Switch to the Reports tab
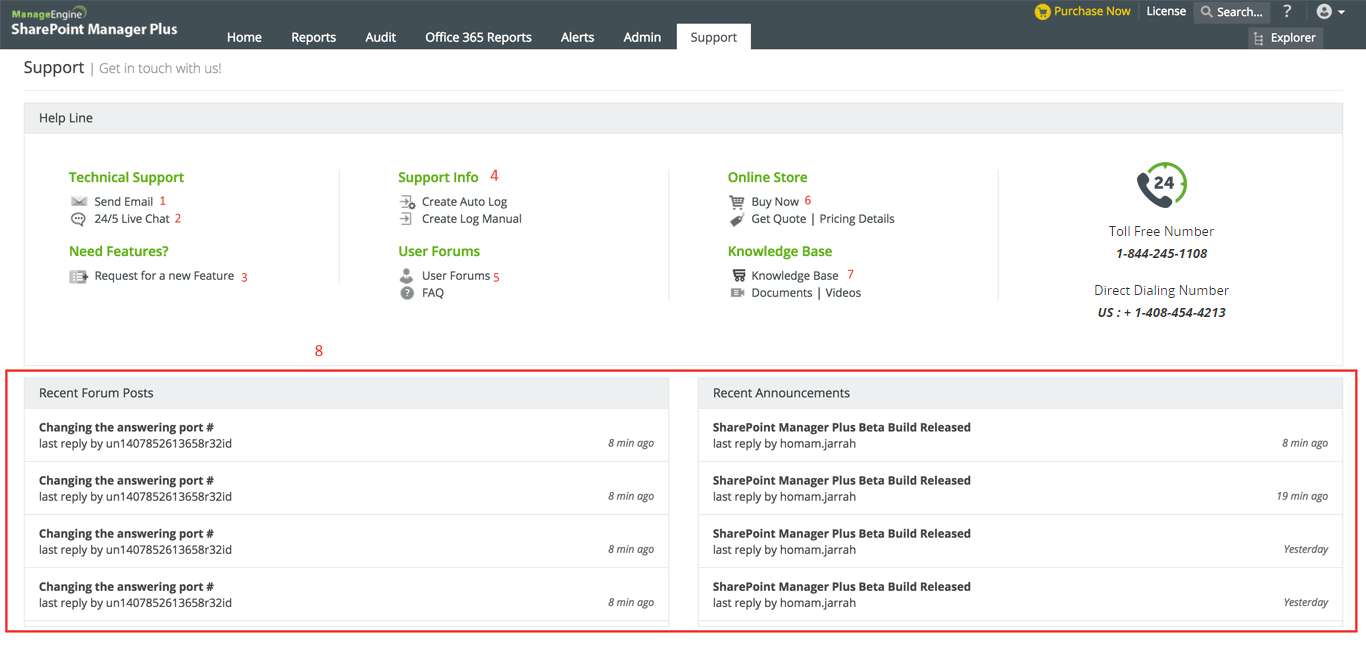1366x669 pixels. (313, 37)
